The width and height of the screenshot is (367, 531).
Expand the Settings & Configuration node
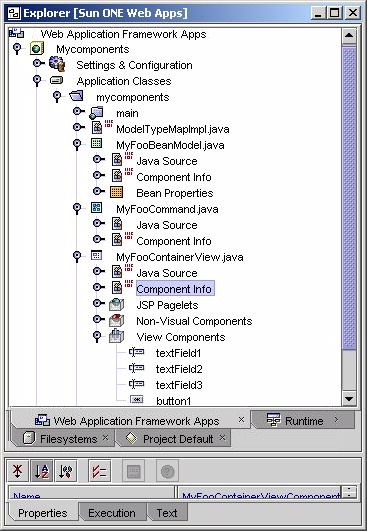(x=38, y=63)
